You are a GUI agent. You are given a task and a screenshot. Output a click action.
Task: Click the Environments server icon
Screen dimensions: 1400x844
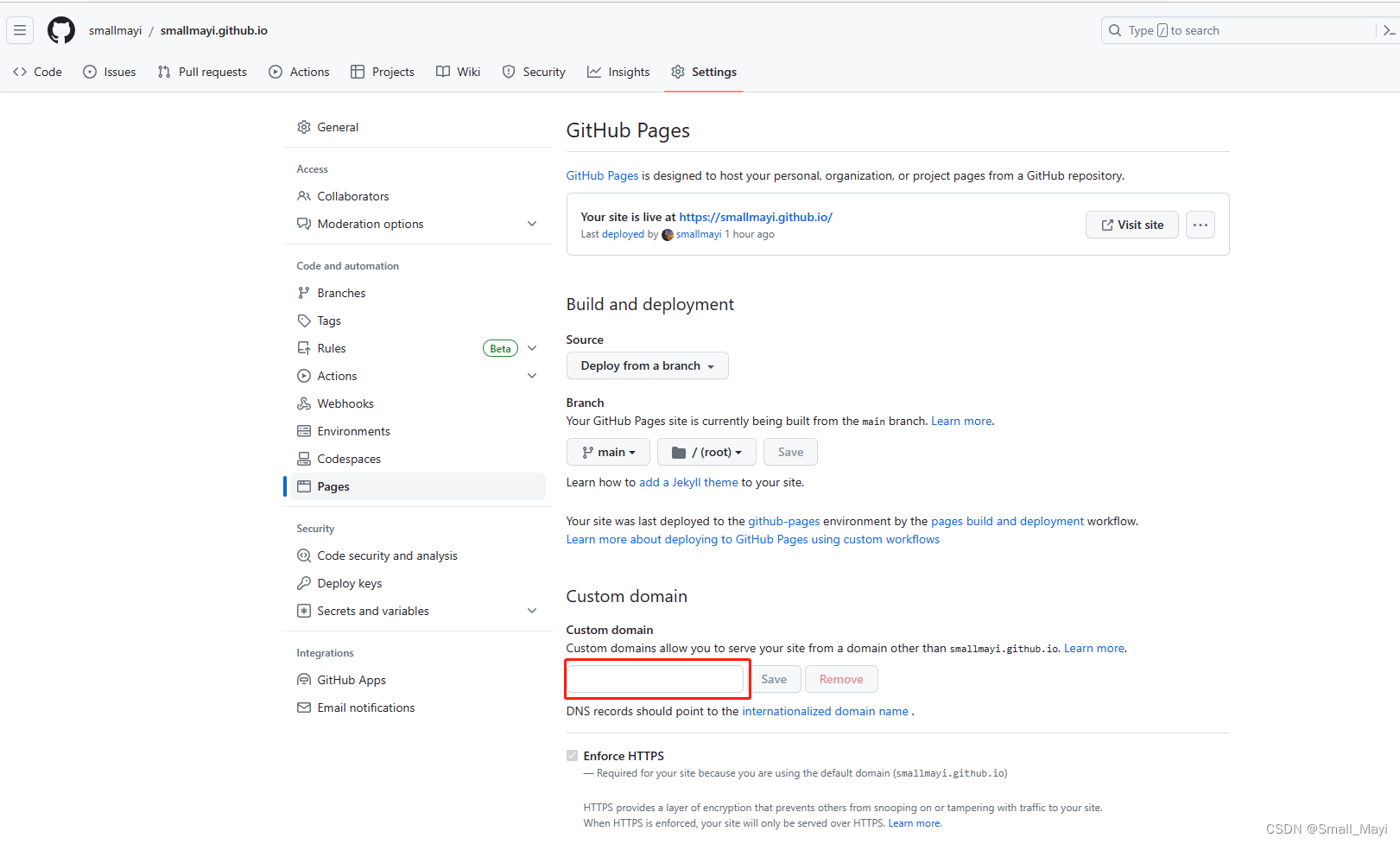304,431
